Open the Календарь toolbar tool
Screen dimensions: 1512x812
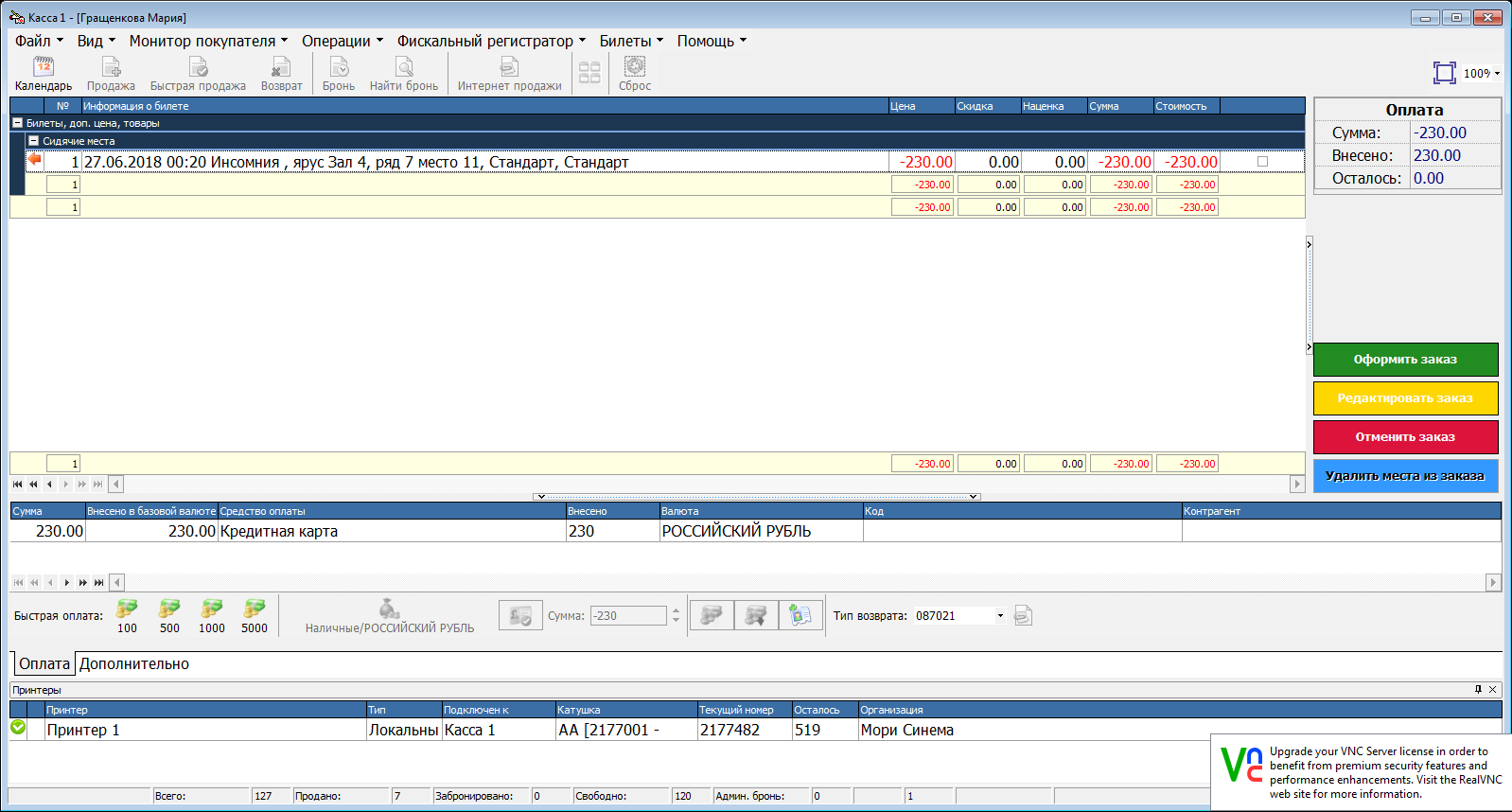44,73
